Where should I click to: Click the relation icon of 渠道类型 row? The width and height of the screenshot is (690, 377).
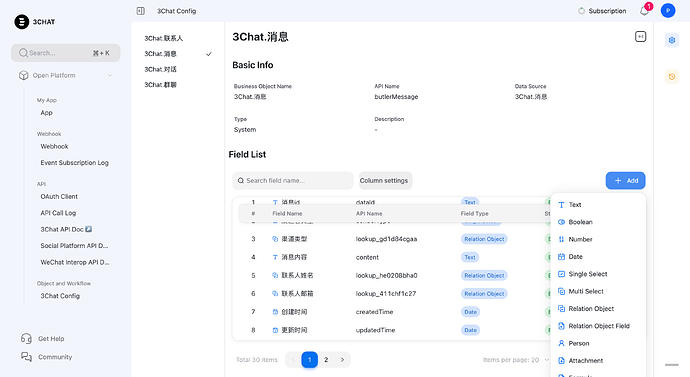(x=275, y=239)
